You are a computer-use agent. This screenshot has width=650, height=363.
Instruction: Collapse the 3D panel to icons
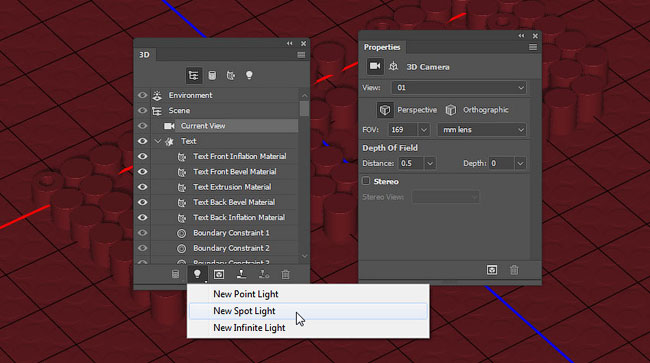point(289,43)
